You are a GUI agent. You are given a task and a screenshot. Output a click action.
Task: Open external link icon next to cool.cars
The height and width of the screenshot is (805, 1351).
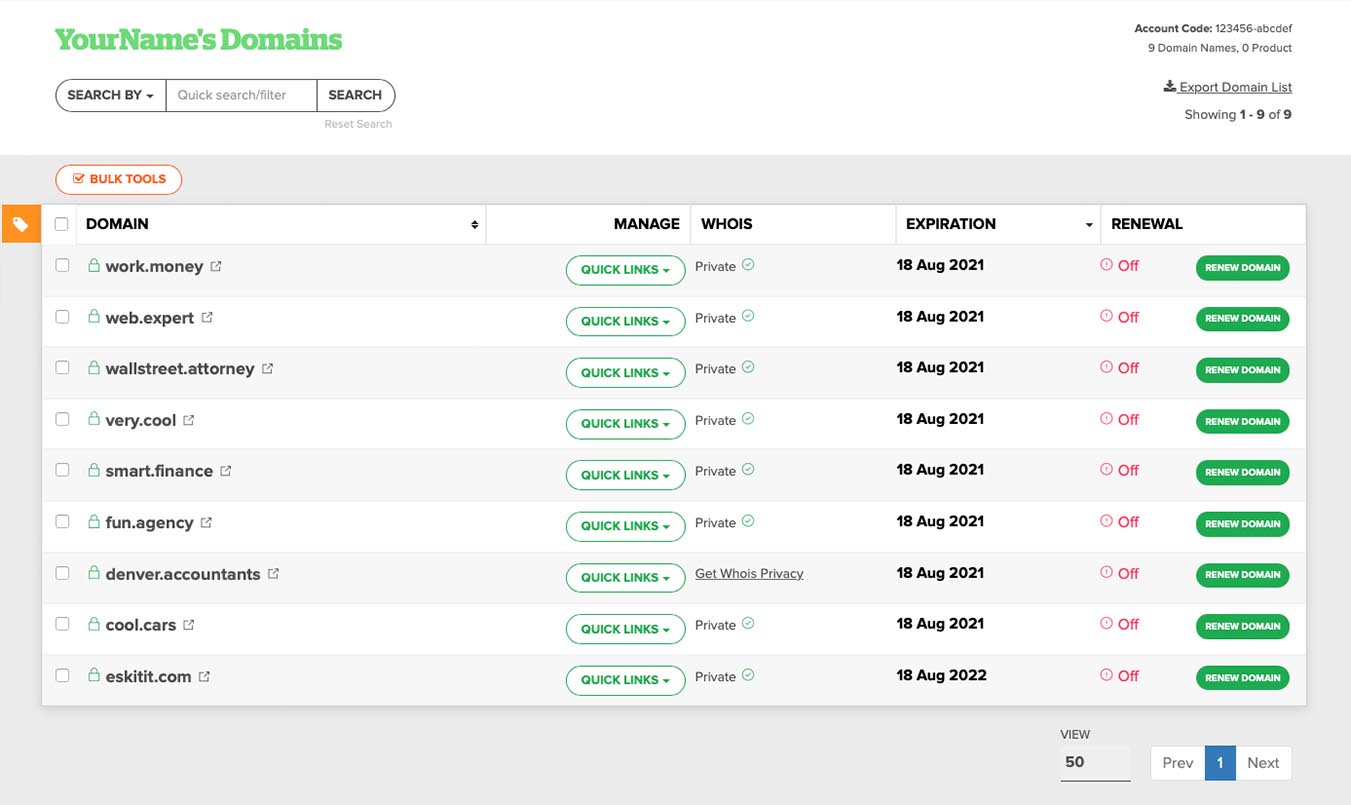click(x=189, y=624)
